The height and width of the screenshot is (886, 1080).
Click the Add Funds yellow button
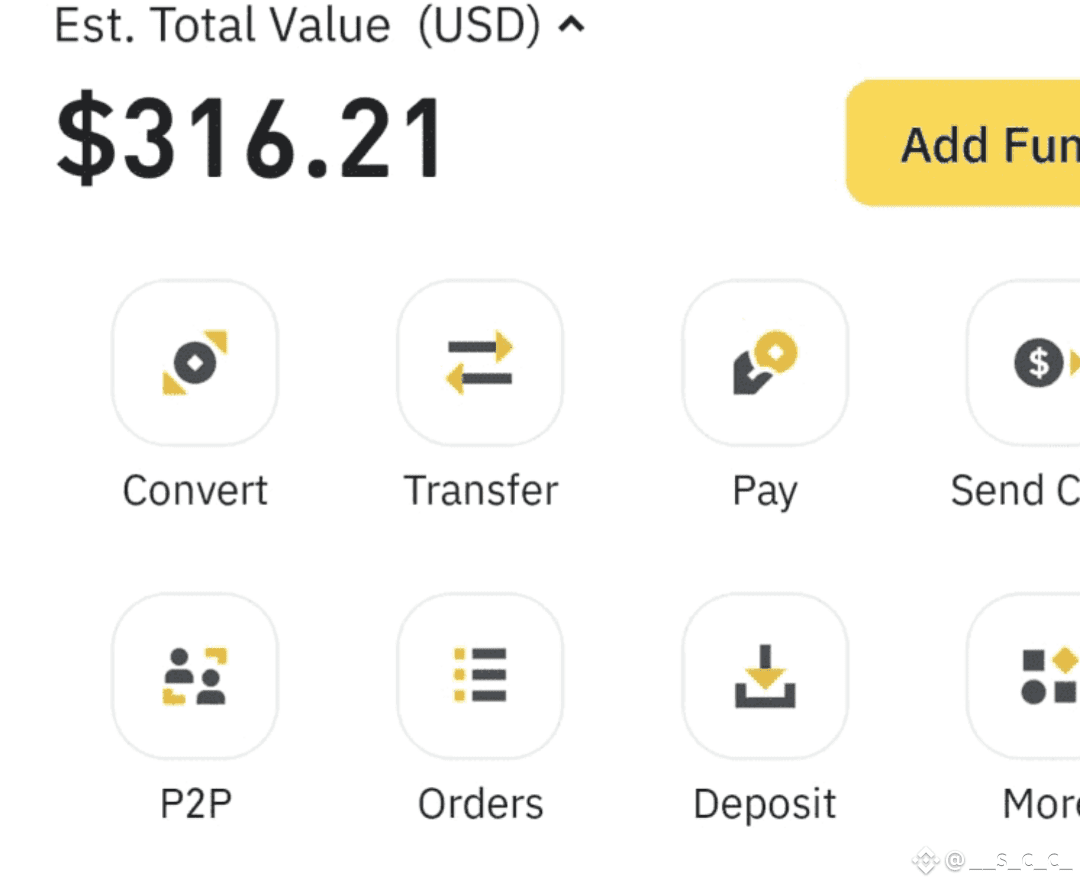click(x=963, y=143)
